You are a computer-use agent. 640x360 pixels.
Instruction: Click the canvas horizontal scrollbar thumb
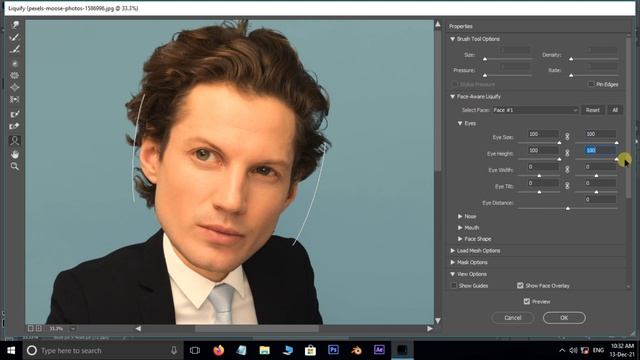[x=256, y=329]
